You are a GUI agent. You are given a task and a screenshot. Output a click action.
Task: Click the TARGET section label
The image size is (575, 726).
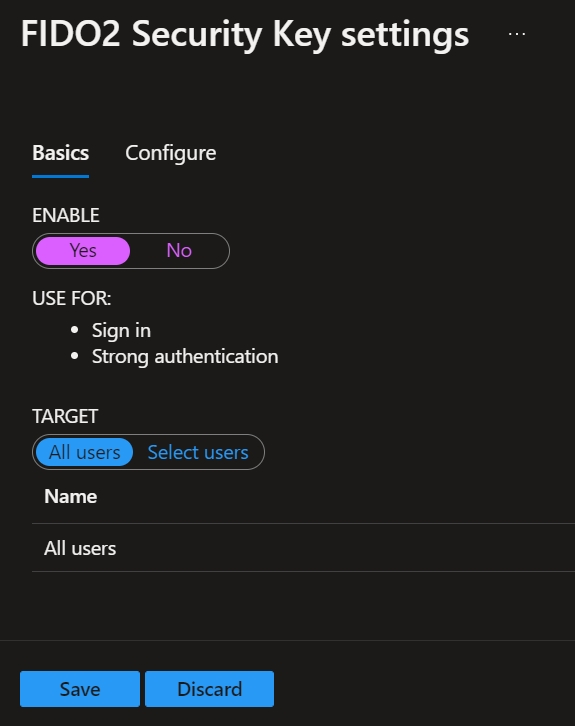65,416
